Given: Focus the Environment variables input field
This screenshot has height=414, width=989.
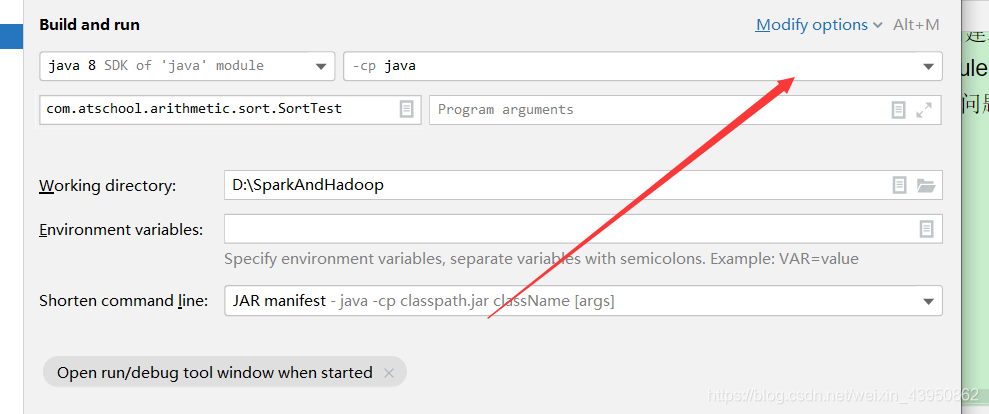Looking at the screenshot, I should 570,228.
